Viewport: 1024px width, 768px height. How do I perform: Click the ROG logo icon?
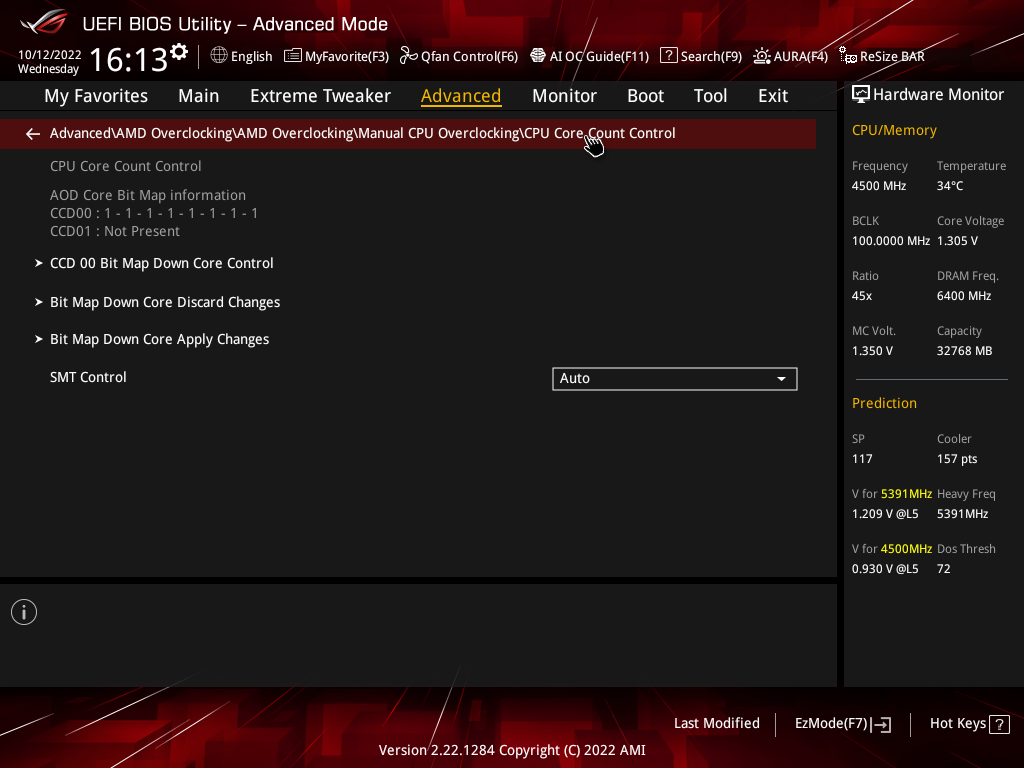[44, 23]
